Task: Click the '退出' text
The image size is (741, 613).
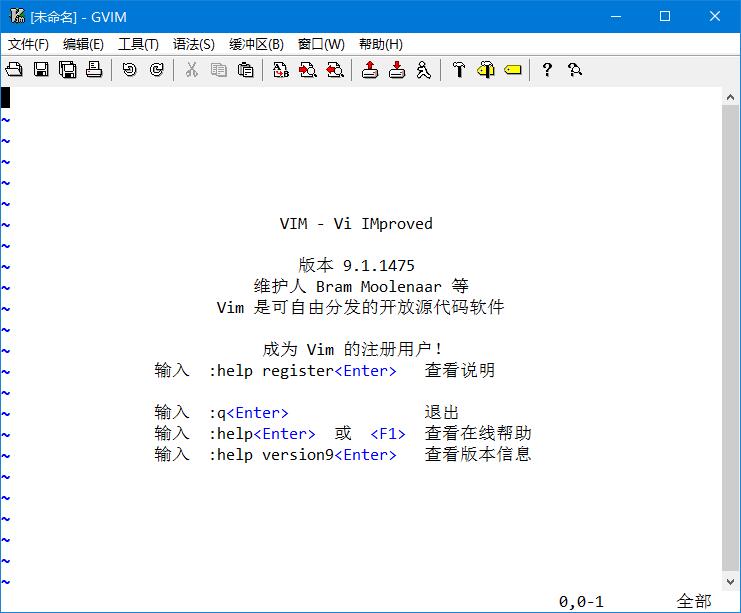Action: click(x=442, y=413)
